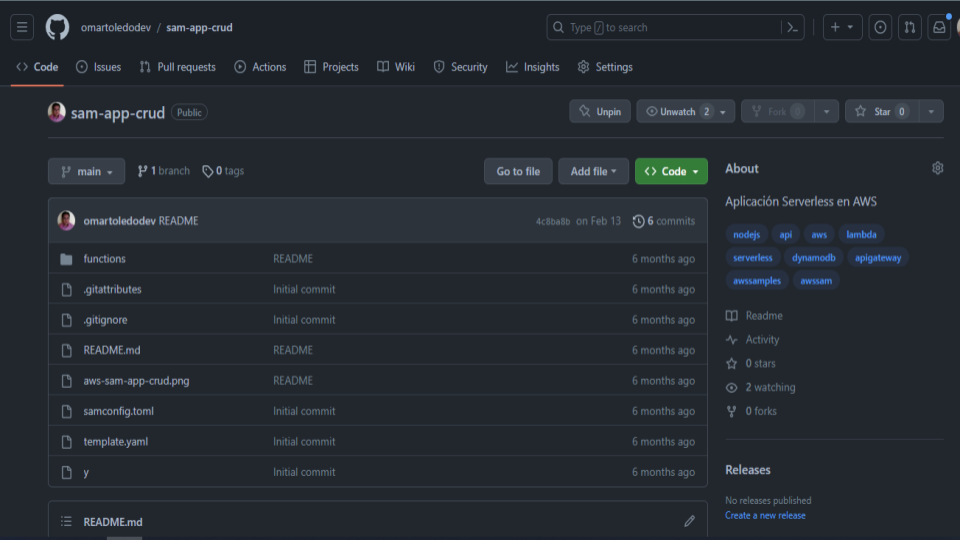Click the Unpin button
960x540 pixels.
pos(600,111)
